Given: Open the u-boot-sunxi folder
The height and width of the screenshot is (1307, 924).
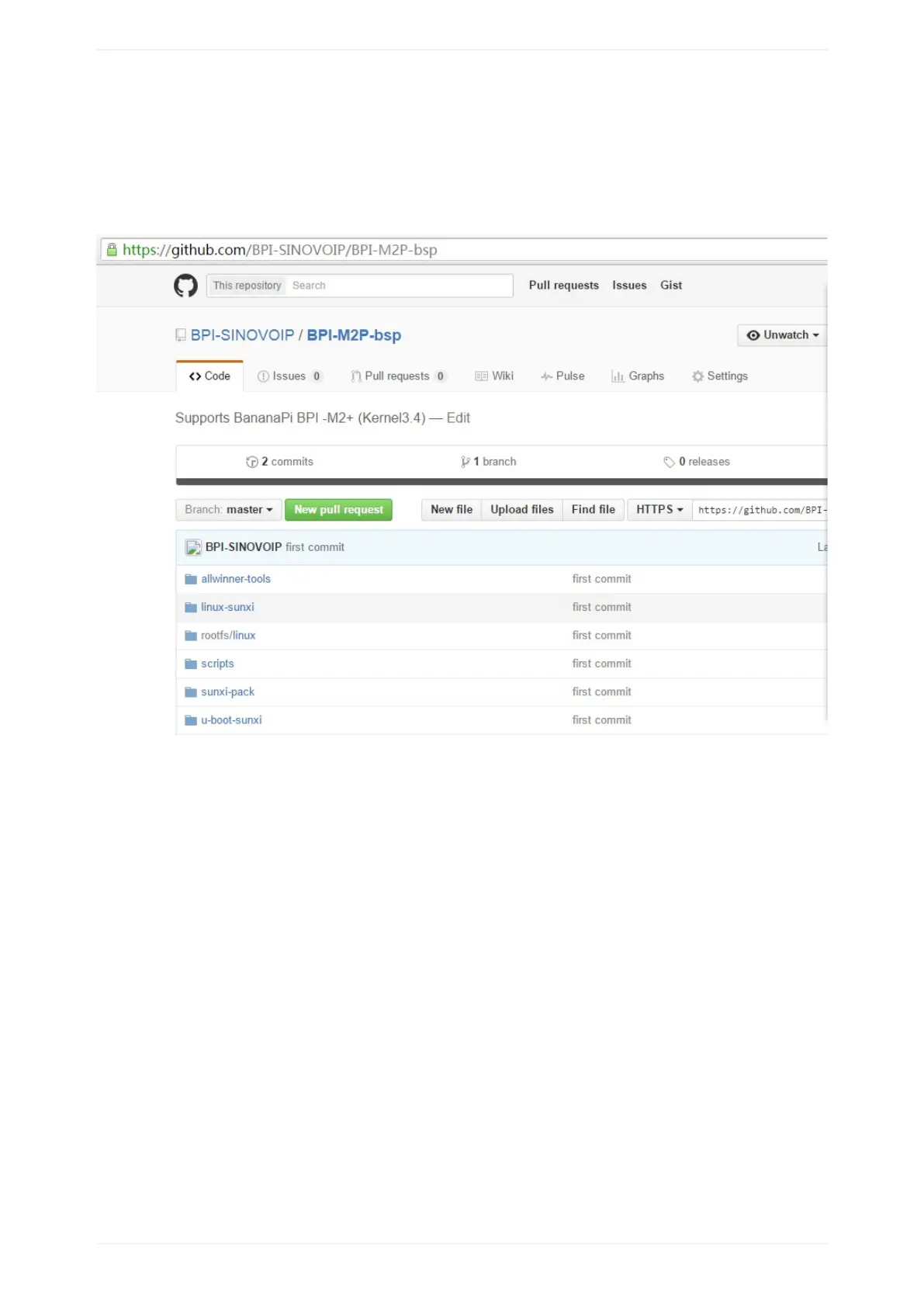Looking at the screenshot, I should pyautogui.click(x=231, y=720).
